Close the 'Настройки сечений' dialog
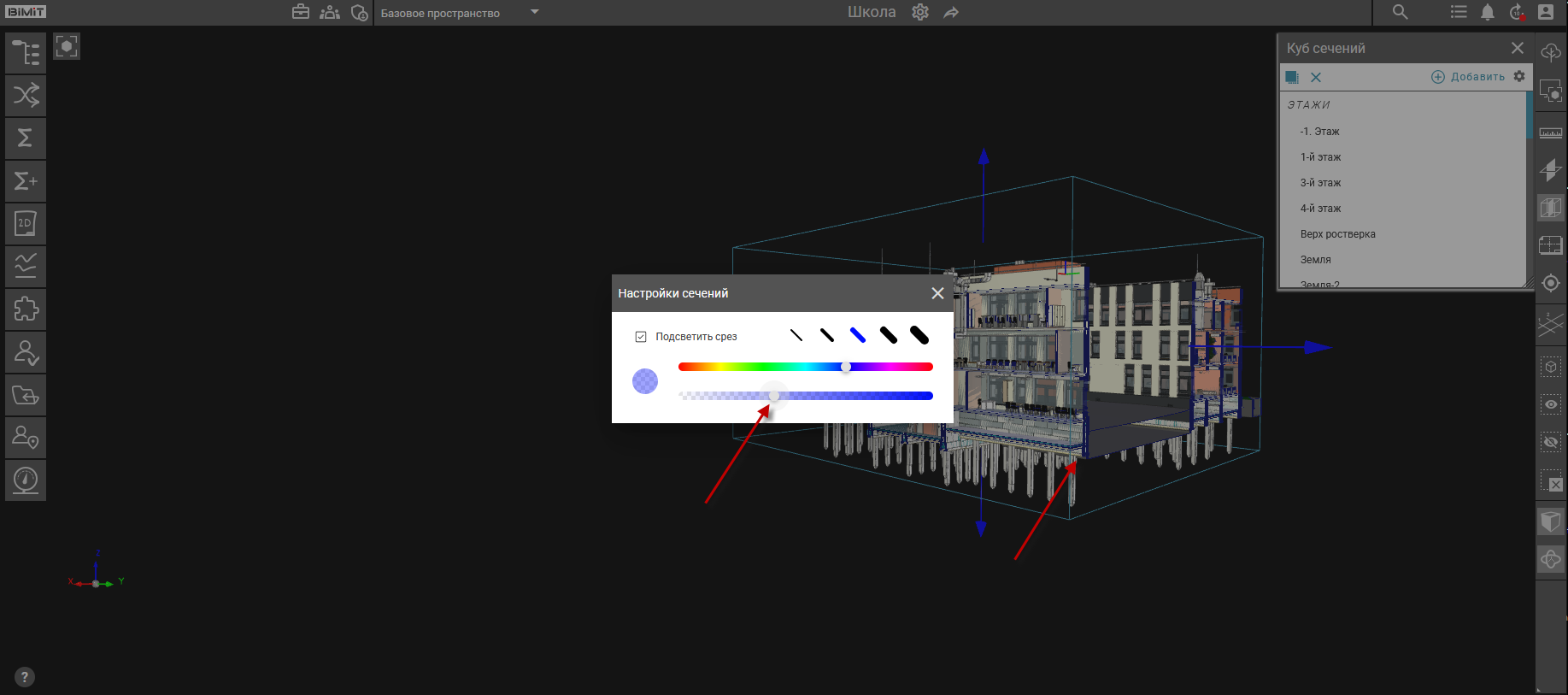 click(x=937, y=293)
